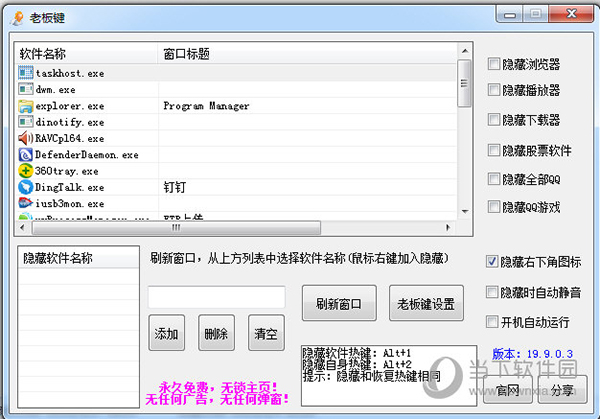600x419 pixels.
Task: Click the 版本: 19.9.0.3 version text
Action: (x=533, y=354)
